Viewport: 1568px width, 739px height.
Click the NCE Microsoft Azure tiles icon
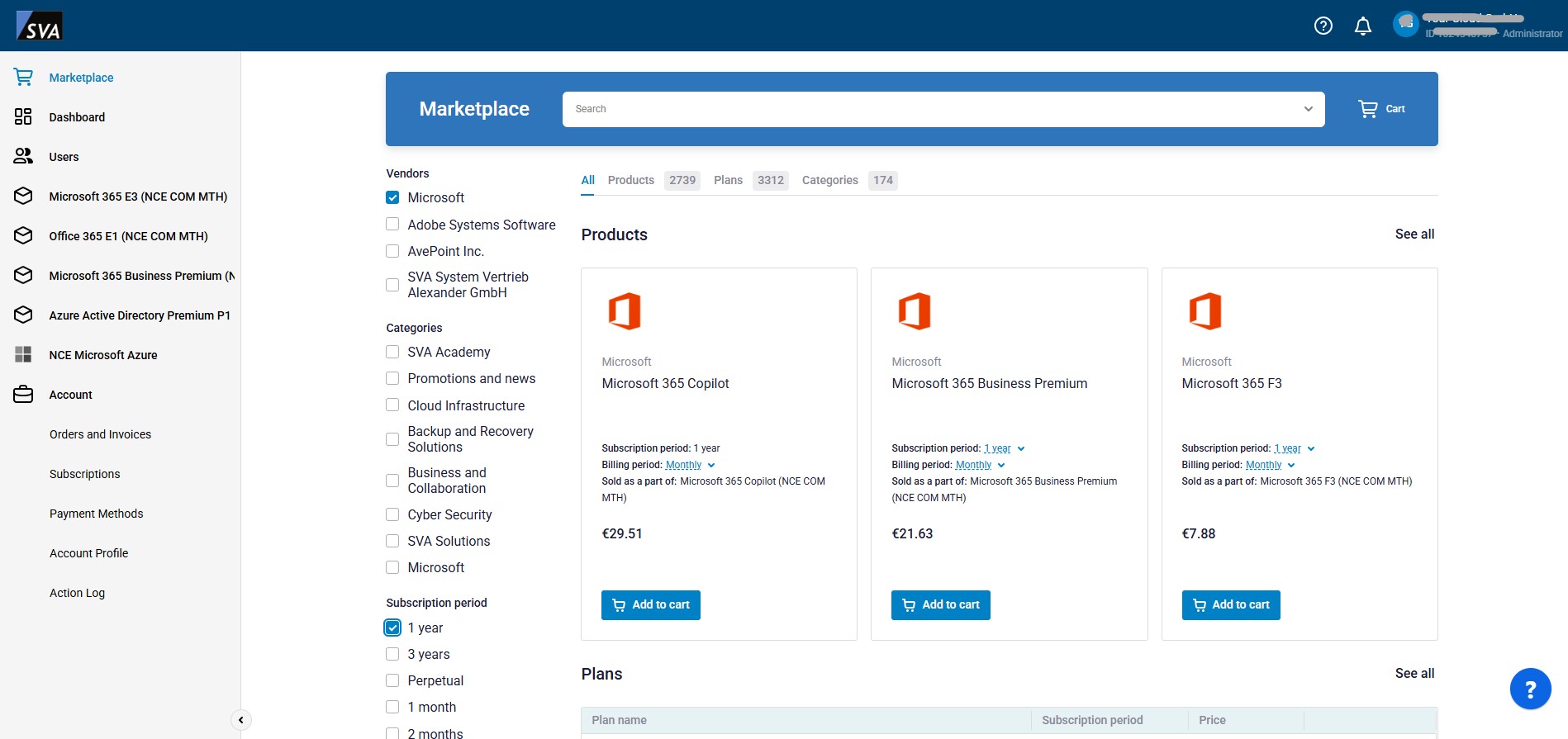tap(23, 355)
